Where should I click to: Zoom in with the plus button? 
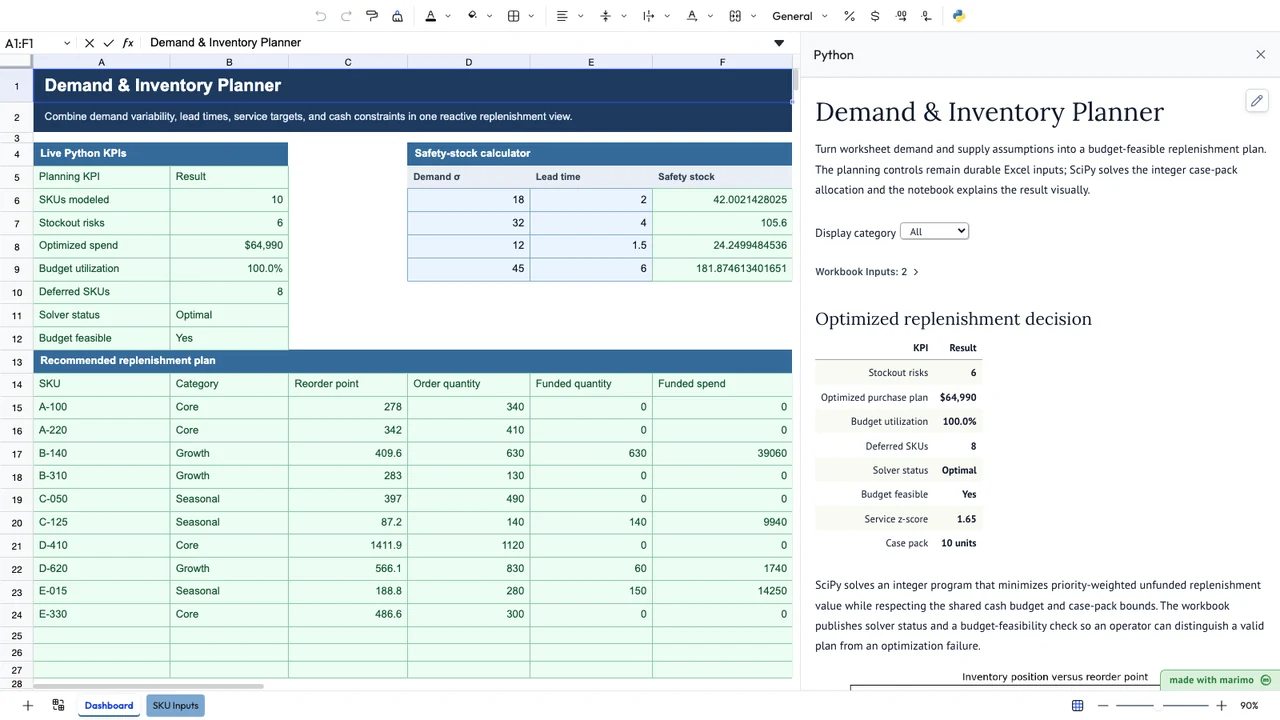1221,706
